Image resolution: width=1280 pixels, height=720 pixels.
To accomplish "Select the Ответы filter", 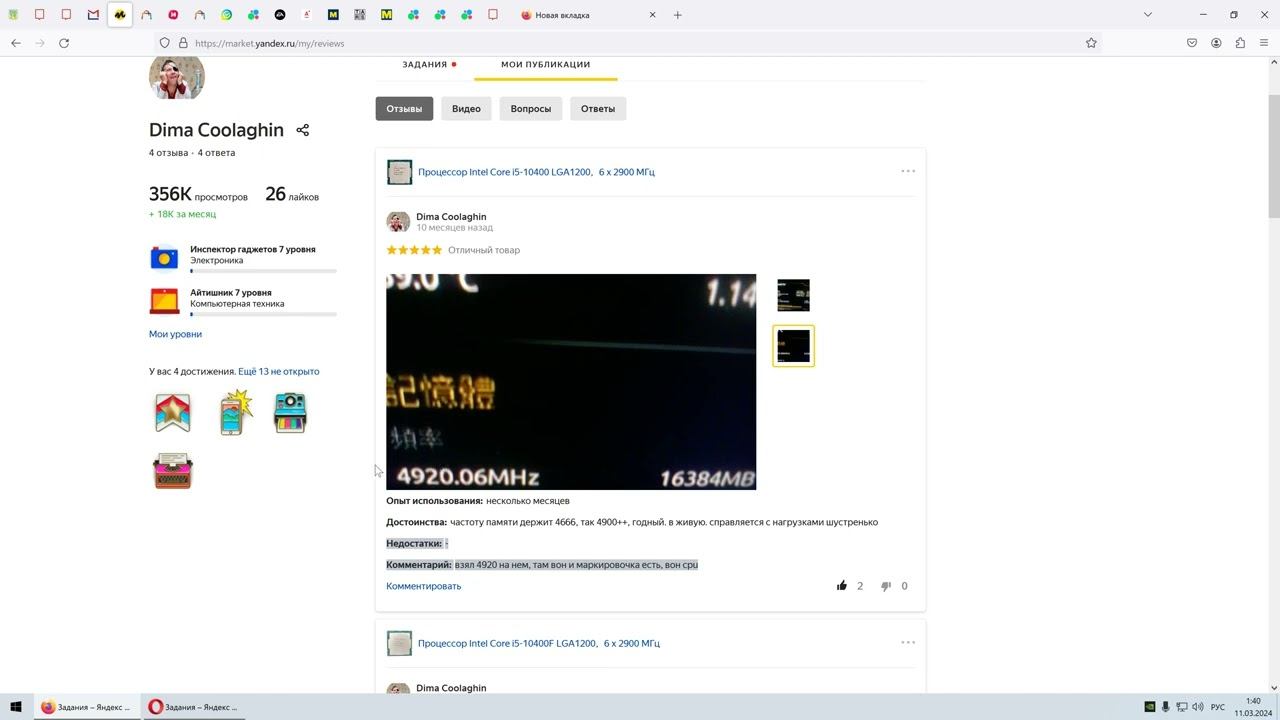I will 598,109.
